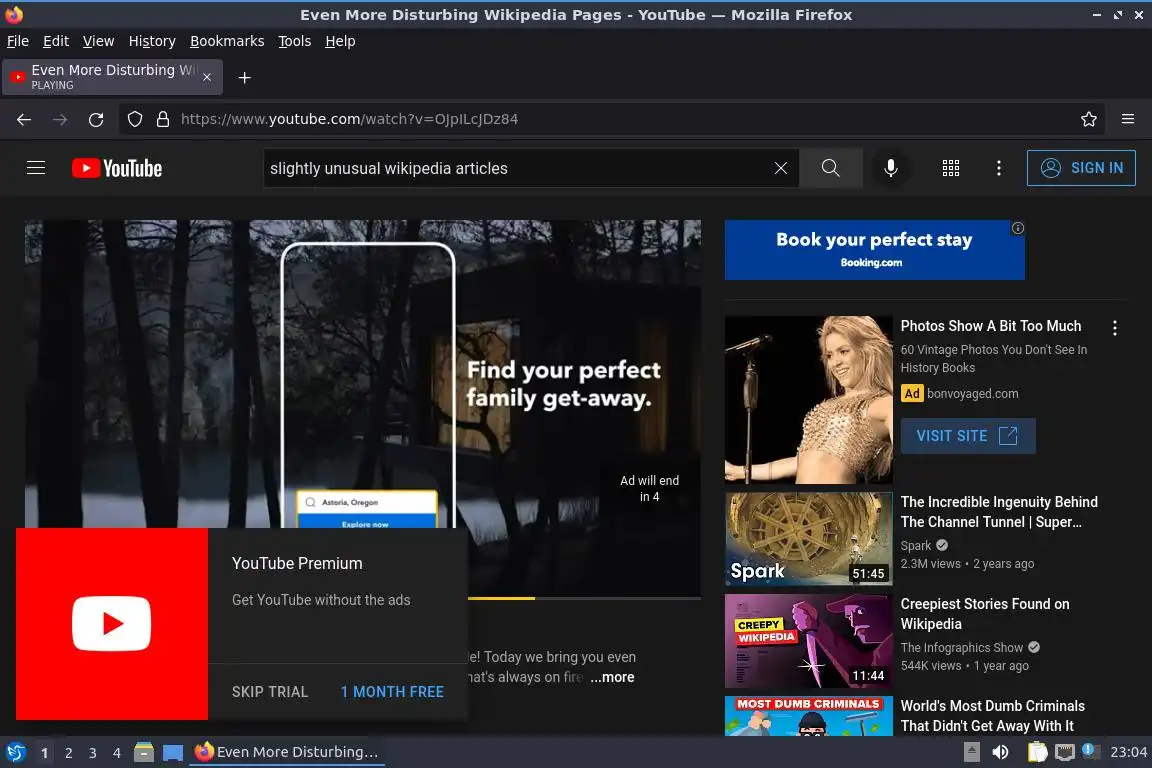Open the YouTube apps grid icon
The width and height of the screenshot is (1152, 768).
(951, 168)
